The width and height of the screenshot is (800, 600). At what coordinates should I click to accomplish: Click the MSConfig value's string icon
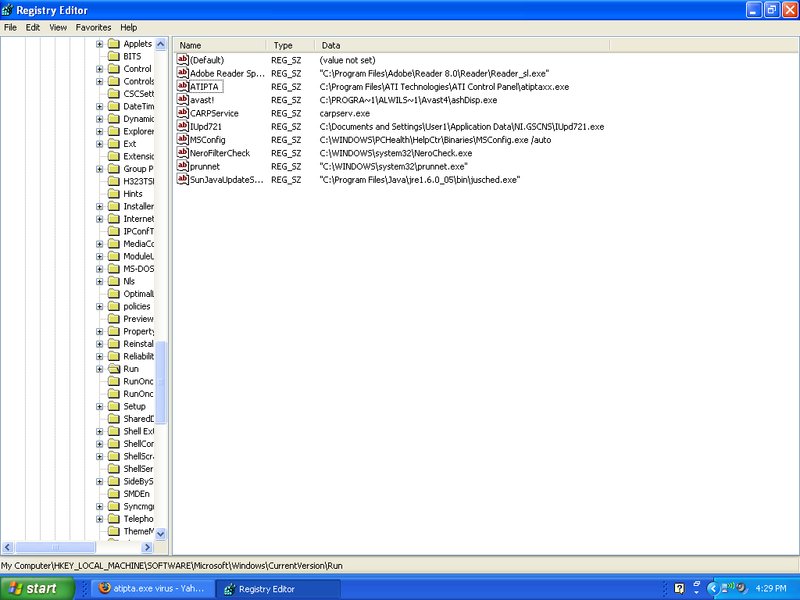click(x=183, y=139)
